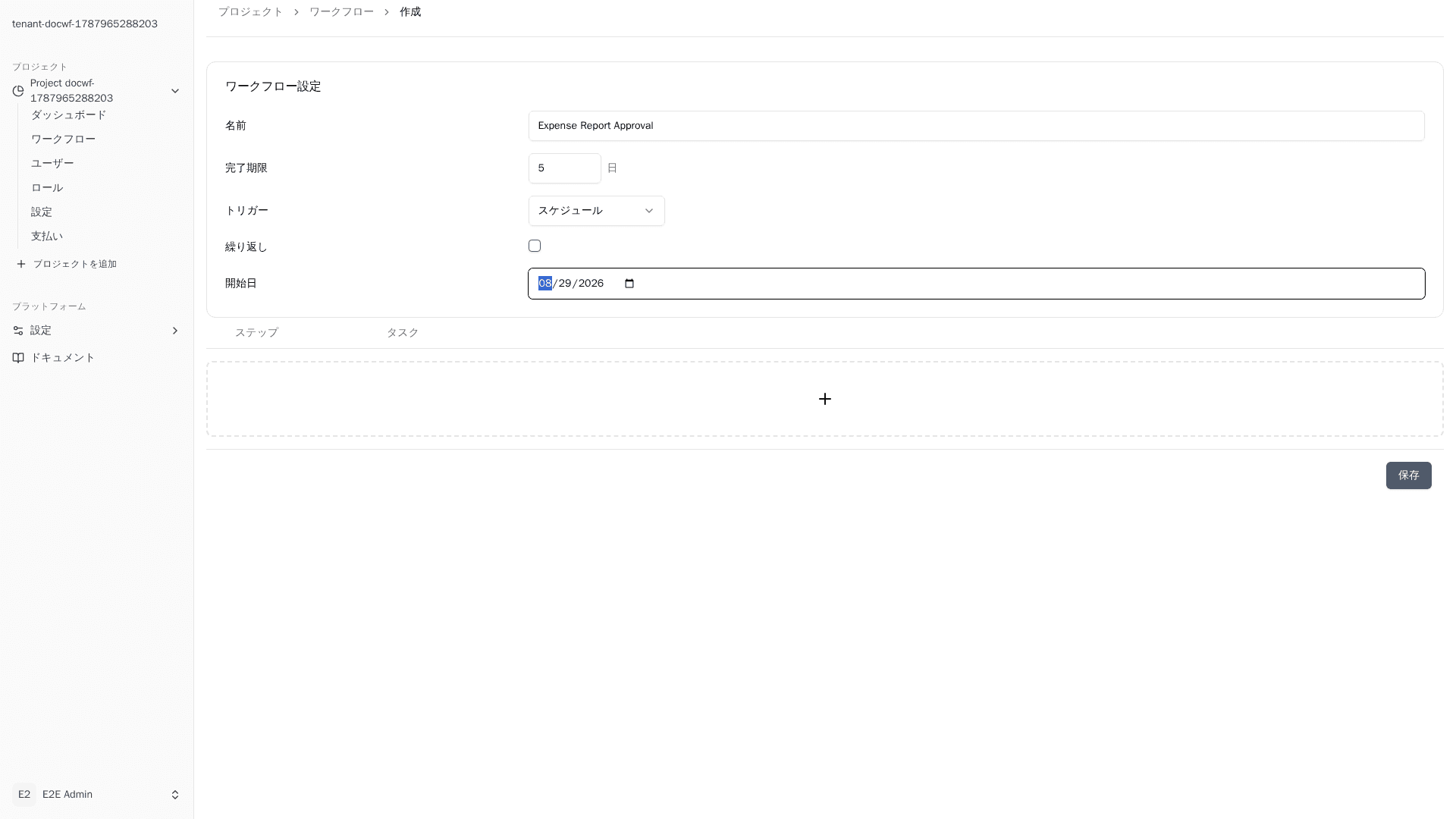The image size is (1456, 819).
Task: Click the day segment 29 in 開始日
Action: coord(565,284)
